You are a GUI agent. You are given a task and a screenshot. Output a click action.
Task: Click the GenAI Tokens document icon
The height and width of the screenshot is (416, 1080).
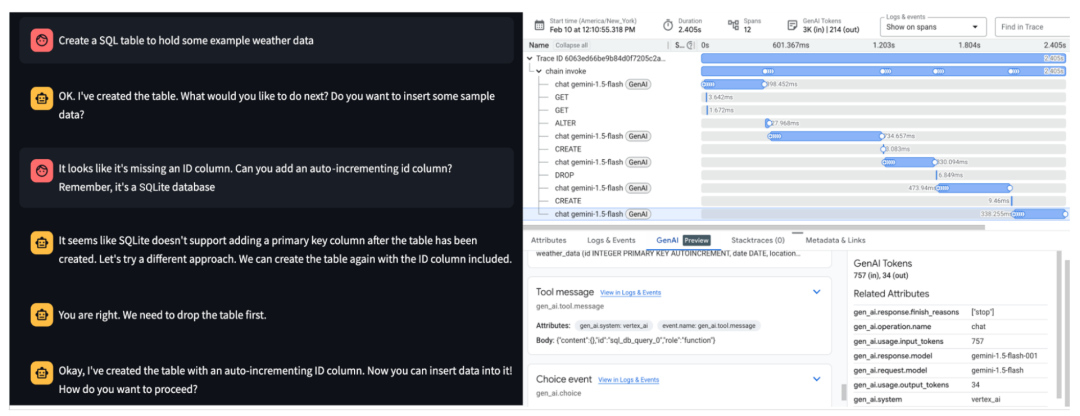[x=792, y=25]
